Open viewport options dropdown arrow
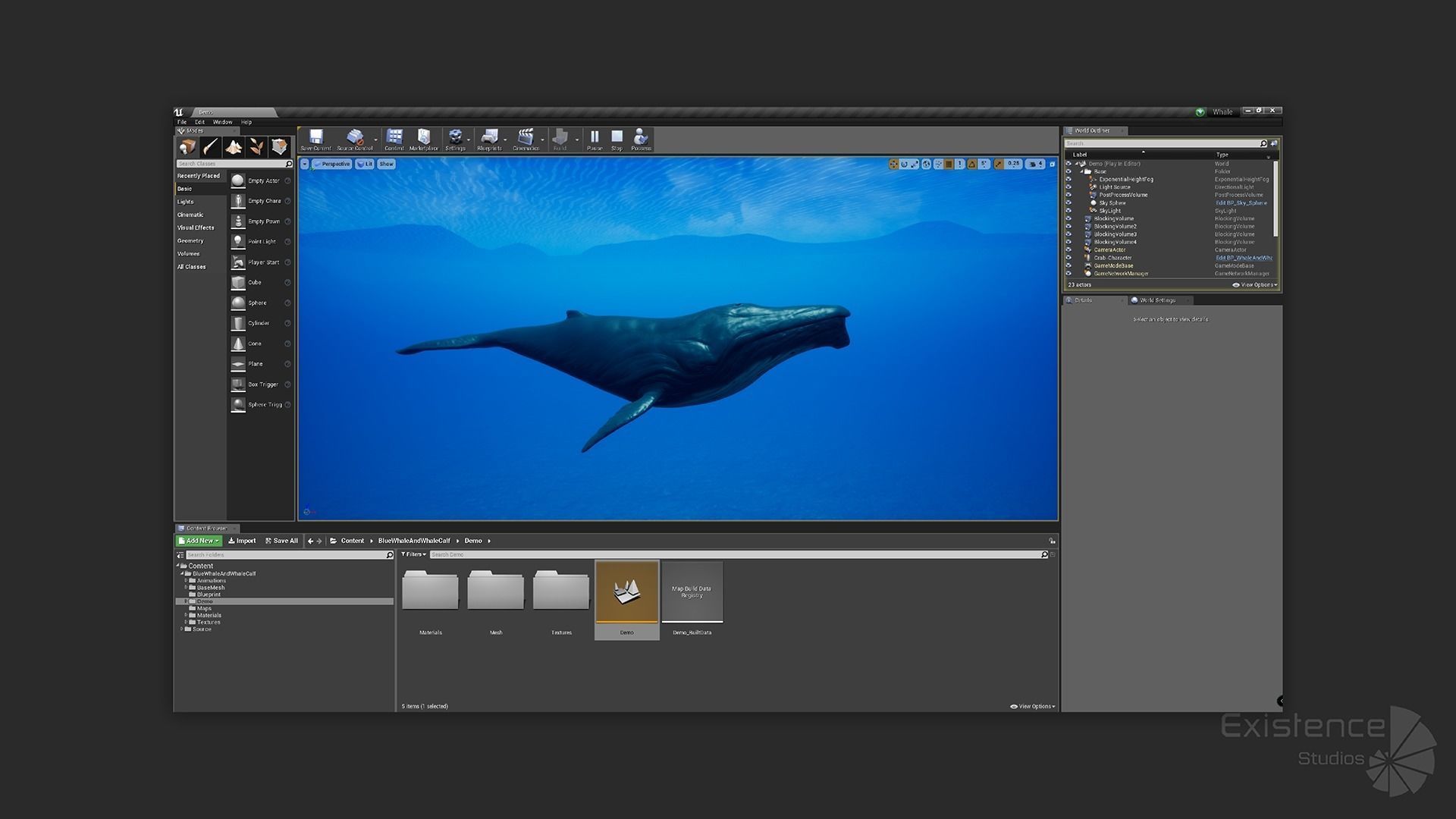The height and width of the screenshot is (819, 1456). (304, 164)
